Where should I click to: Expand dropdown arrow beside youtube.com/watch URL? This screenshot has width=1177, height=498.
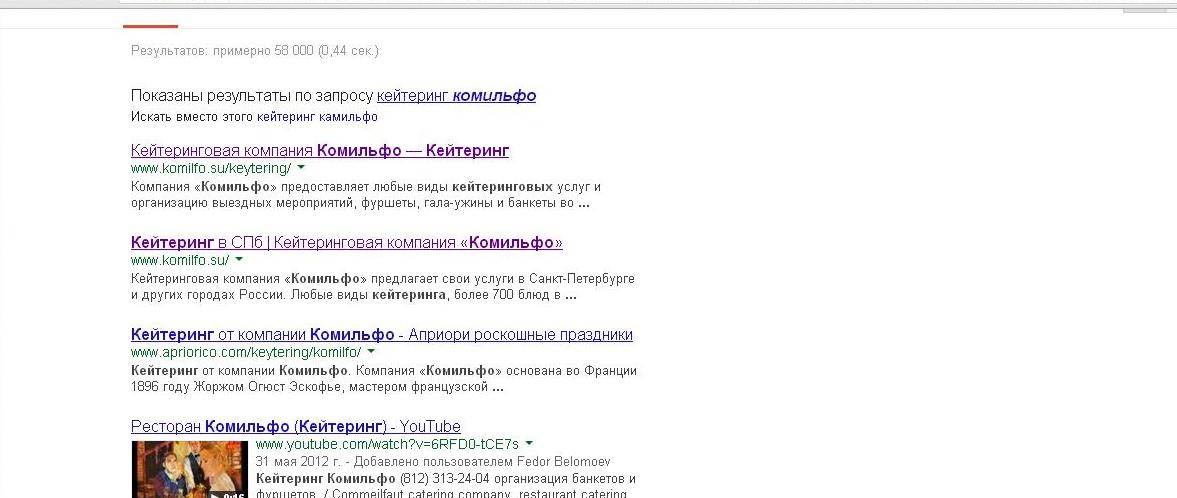(529, 444)
